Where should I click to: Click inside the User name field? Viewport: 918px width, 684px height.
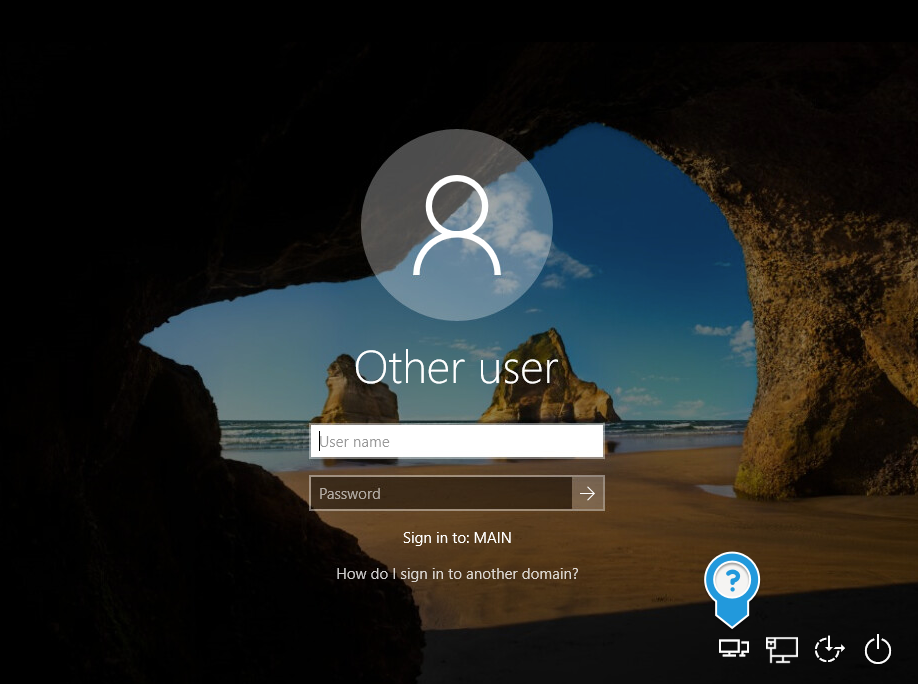point(456,441)
